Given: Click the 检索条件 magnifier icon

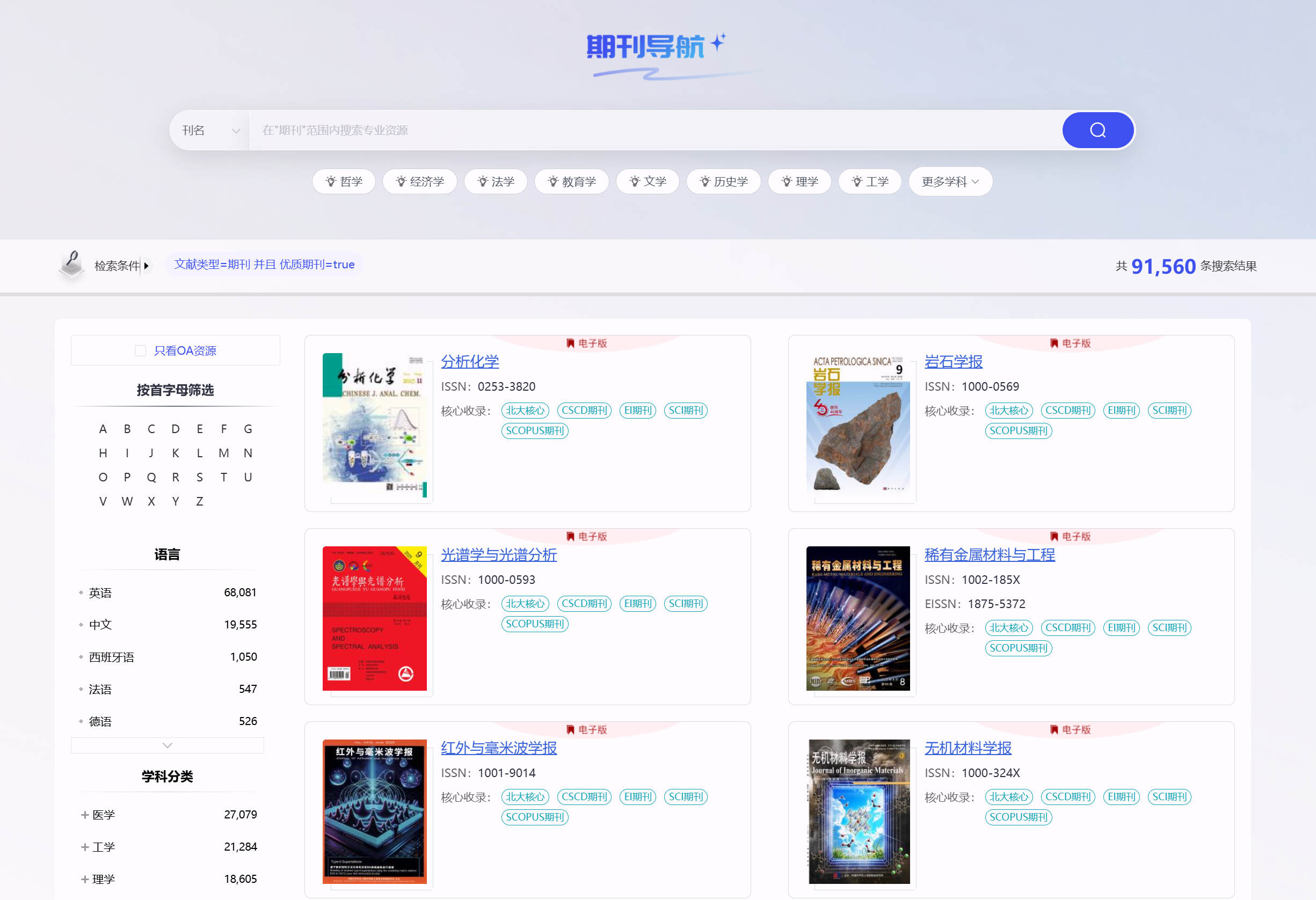Looking at the screenshot, I should [71, 264].
